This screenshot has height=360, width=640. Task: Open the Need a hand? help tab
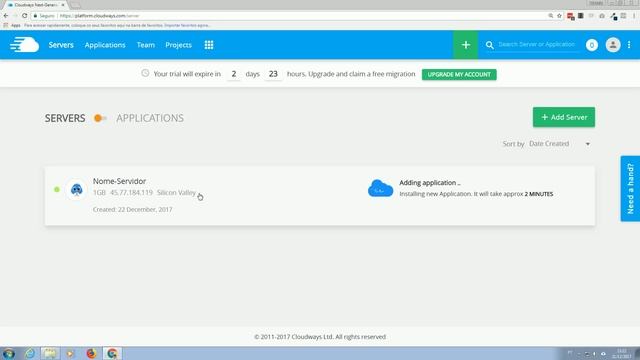[630, 189]
